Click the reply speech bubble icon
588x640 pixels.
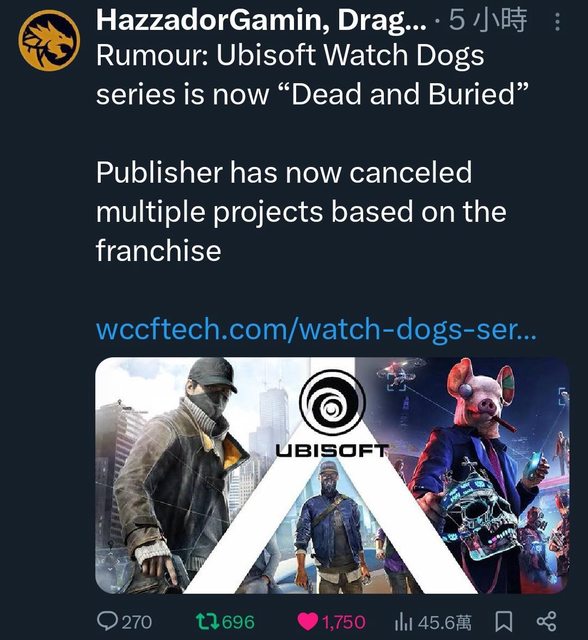[107, 622]
